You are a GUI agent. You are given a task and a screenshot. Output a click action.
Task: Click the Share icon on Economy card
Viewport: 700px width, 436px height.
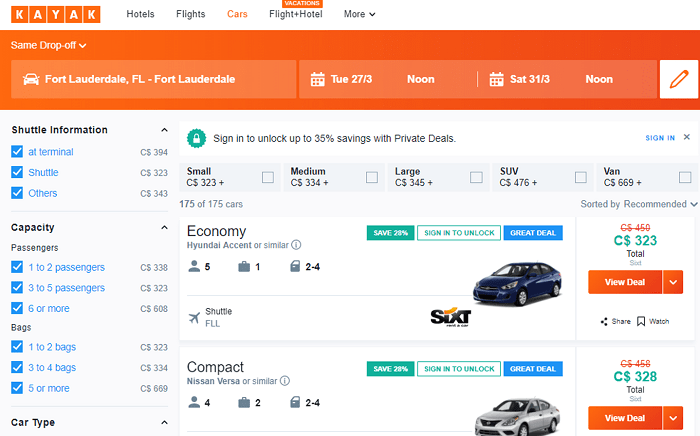point(604,321)
